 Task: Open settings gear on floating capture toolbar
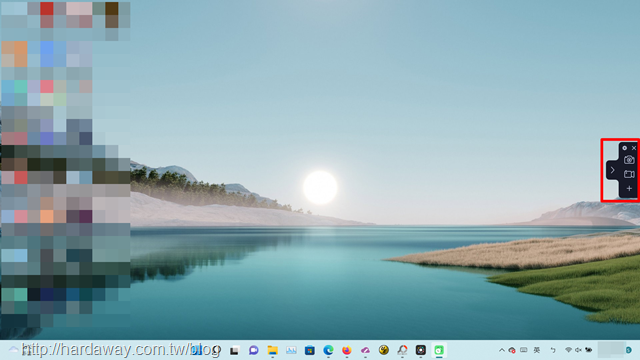(624, 148)
